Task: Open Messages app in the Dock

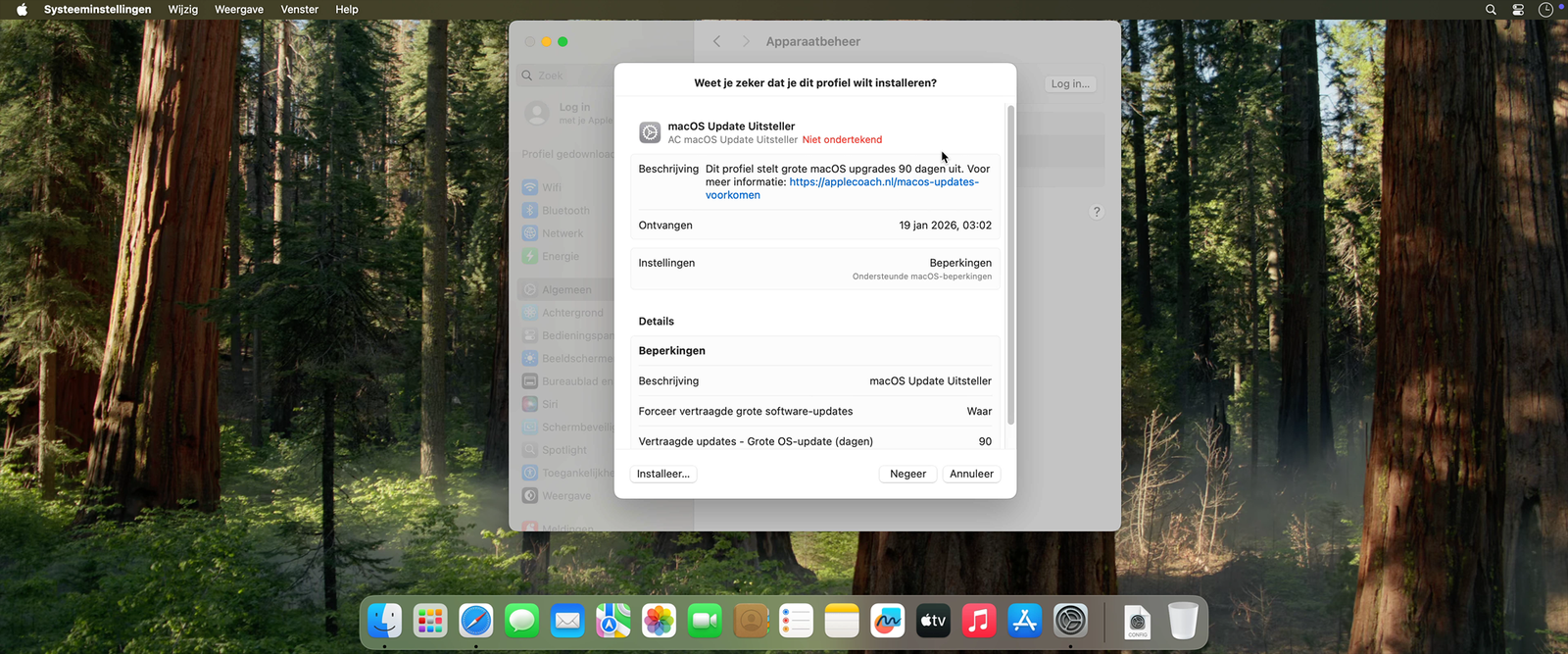Action: tap(521, 621)
